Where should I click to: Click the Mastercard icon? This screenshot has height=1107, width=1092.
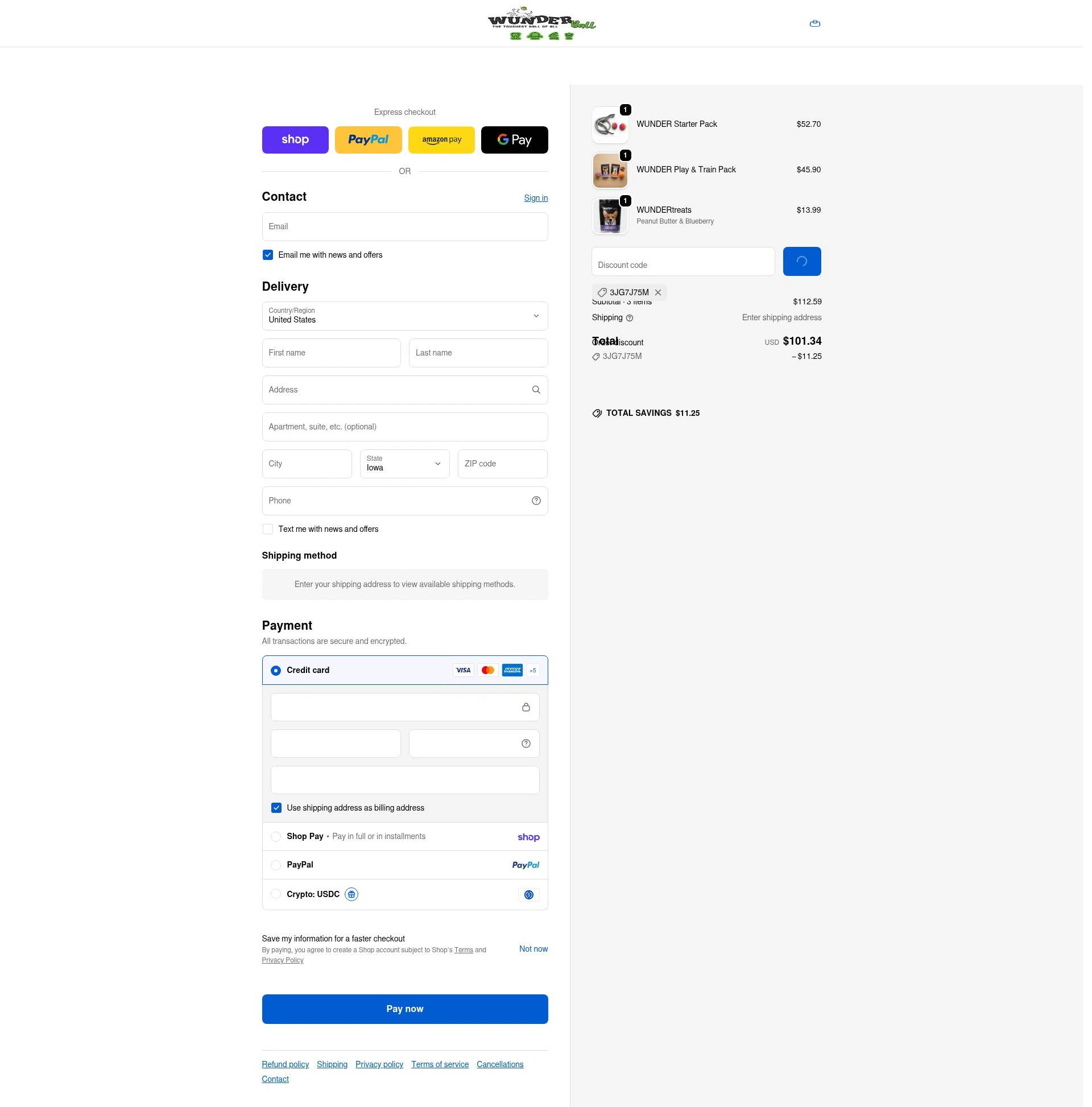click(488, 670)
